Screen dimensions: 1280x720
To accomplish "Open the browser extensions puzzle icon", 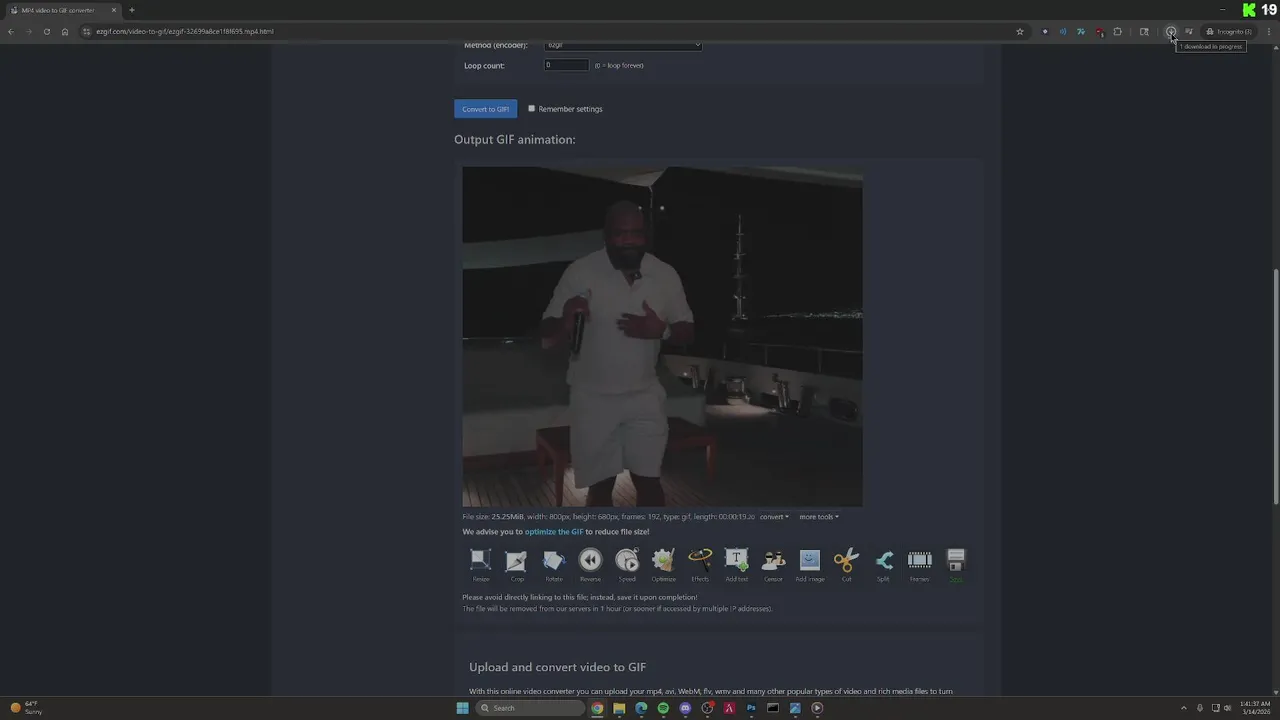I will [x=1117, y=31].
